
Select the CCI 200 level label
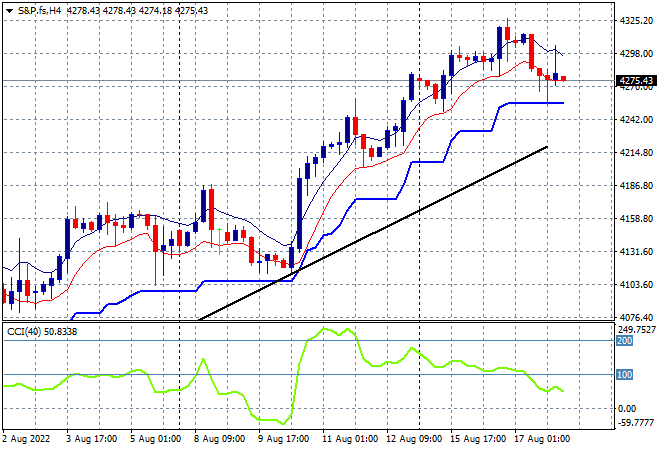[625, 341]
